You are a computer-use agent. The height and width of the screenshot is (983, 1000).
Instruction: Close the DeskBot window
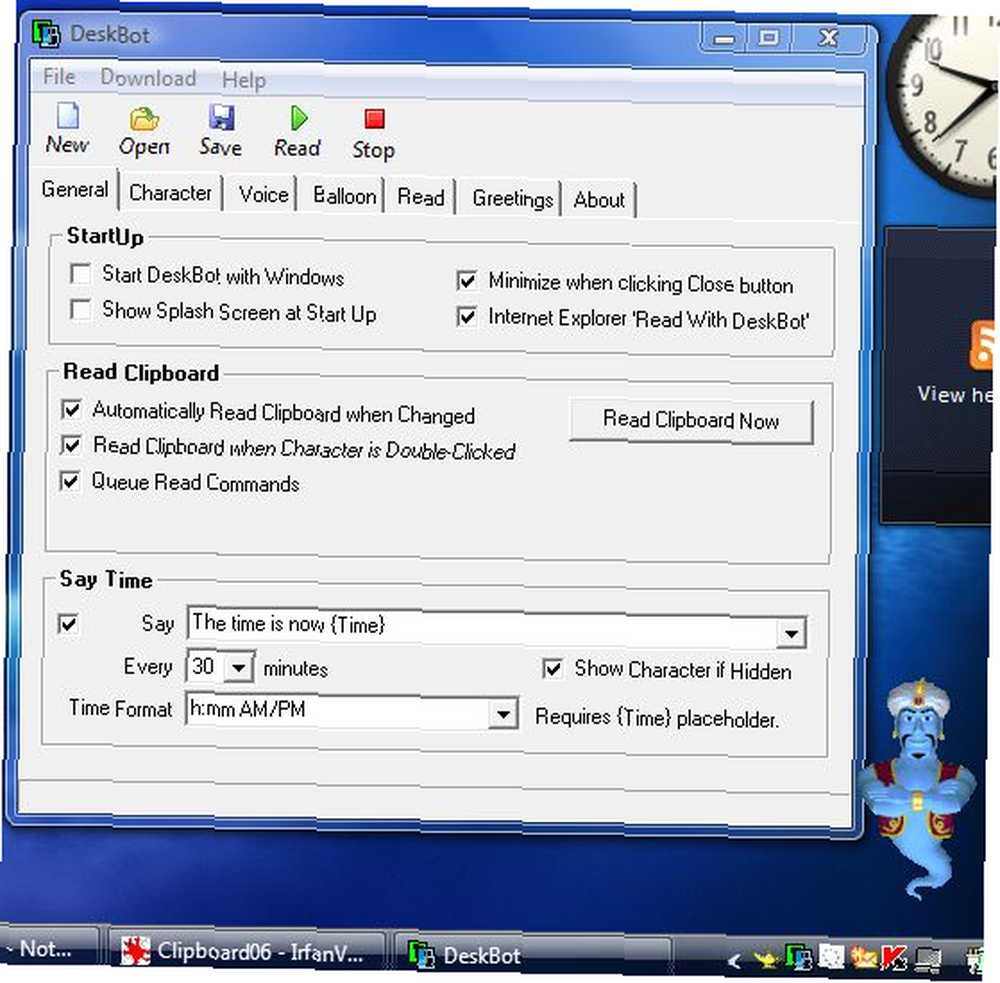pyautogui.click(x=828, y=38)
